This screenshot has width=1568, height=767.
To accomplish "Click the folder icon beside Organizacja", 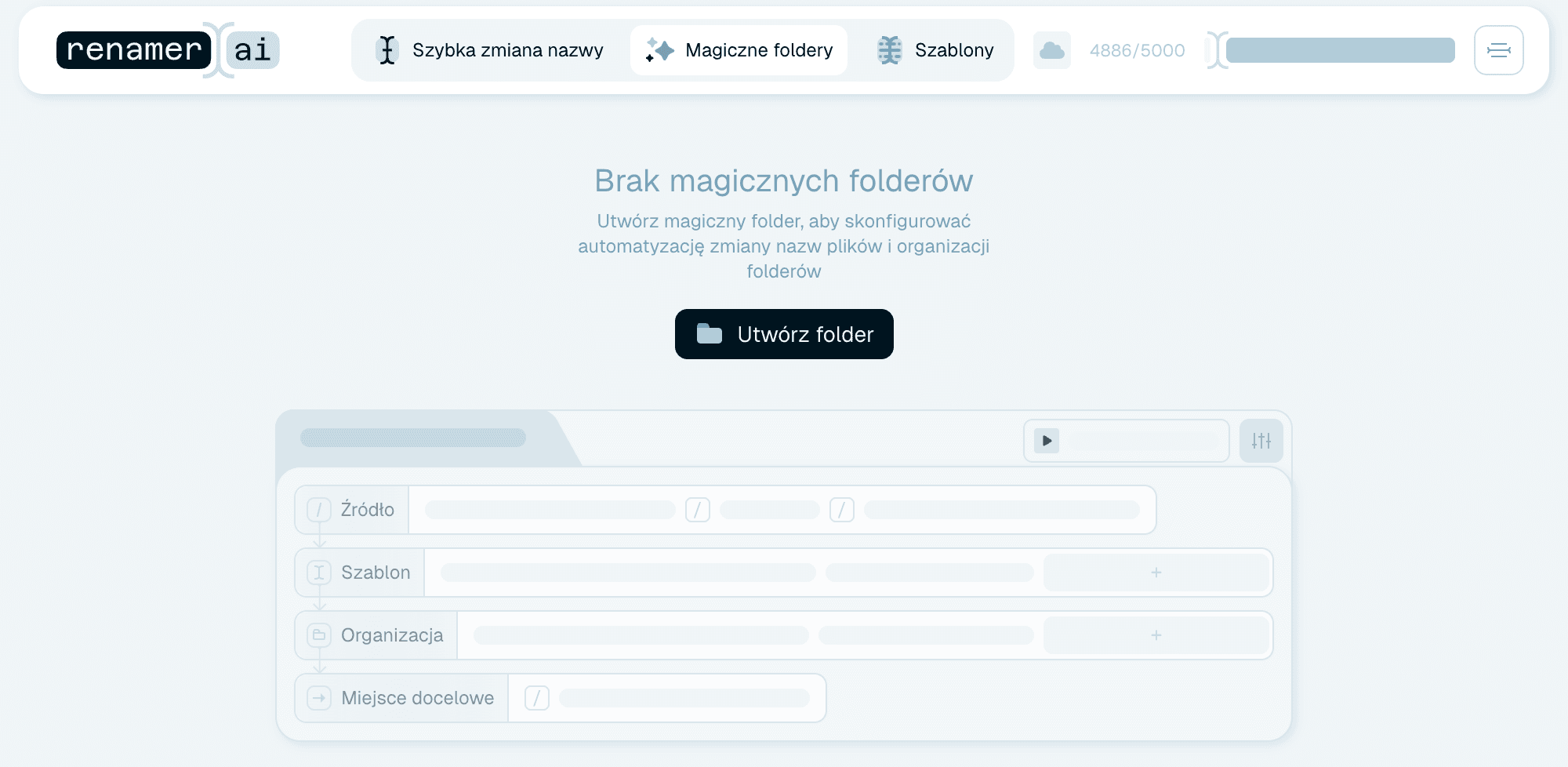I will pyautogui.click(x=319, y=635).
